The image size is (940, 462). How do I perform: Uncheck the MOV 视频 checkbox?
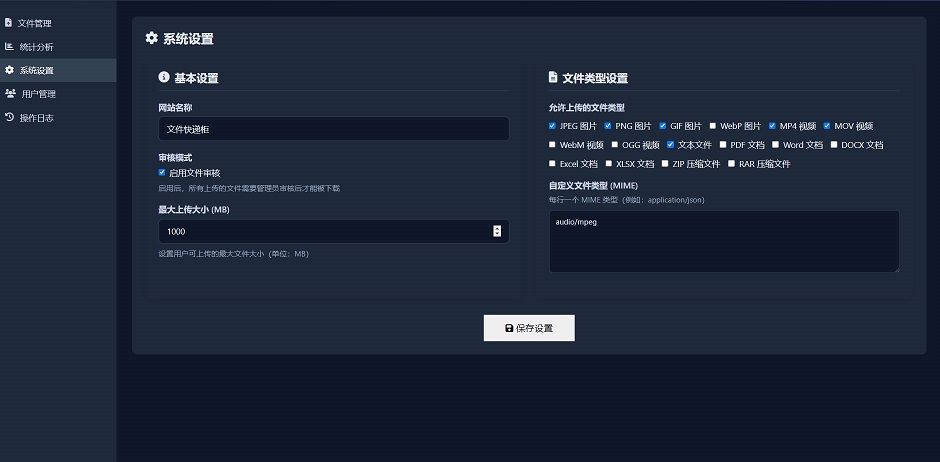click(x=827, y=126)
